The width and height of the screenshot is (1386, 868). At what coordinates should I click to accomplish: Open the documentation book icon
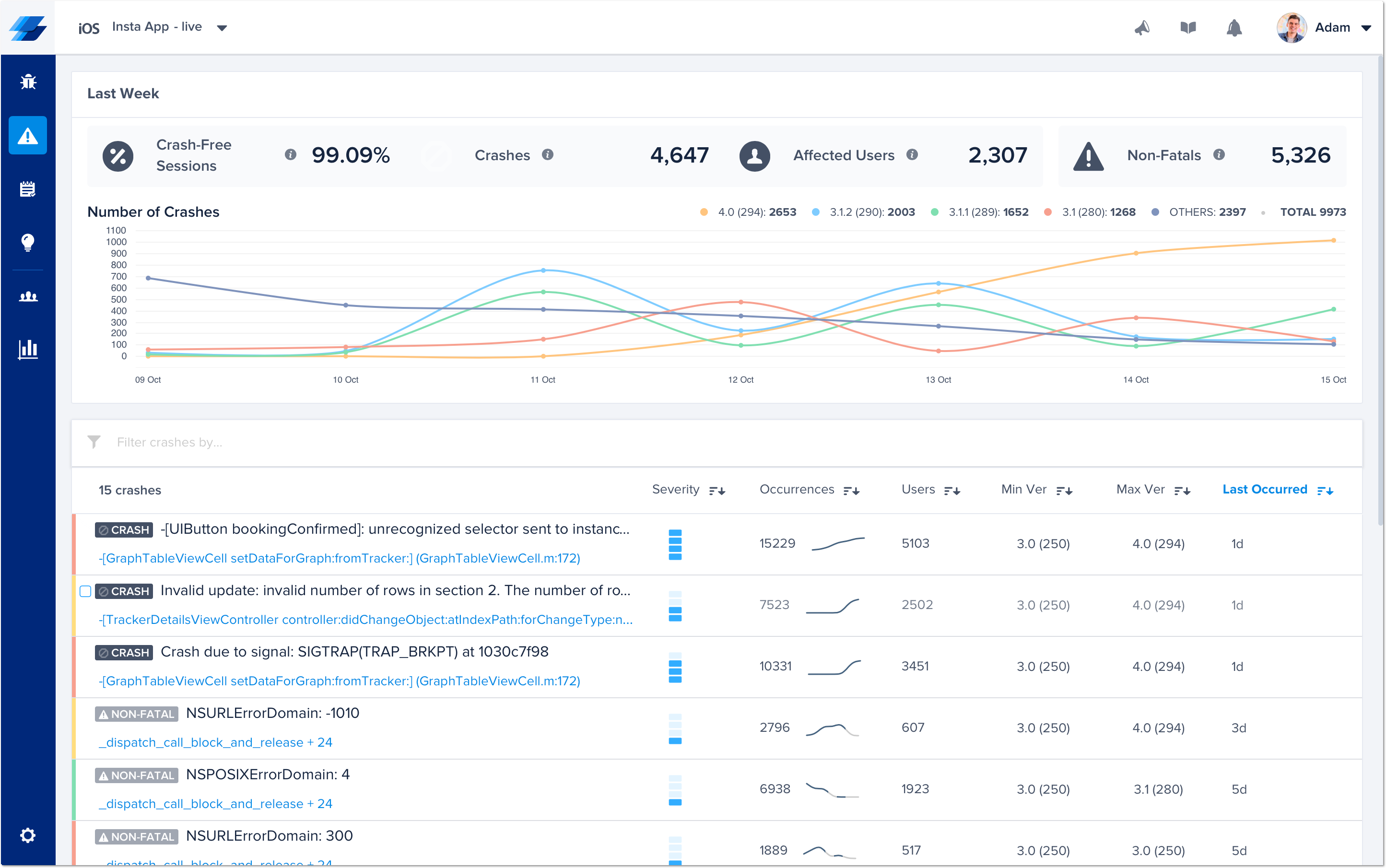pyautogui.click(x=1188, y=27)
